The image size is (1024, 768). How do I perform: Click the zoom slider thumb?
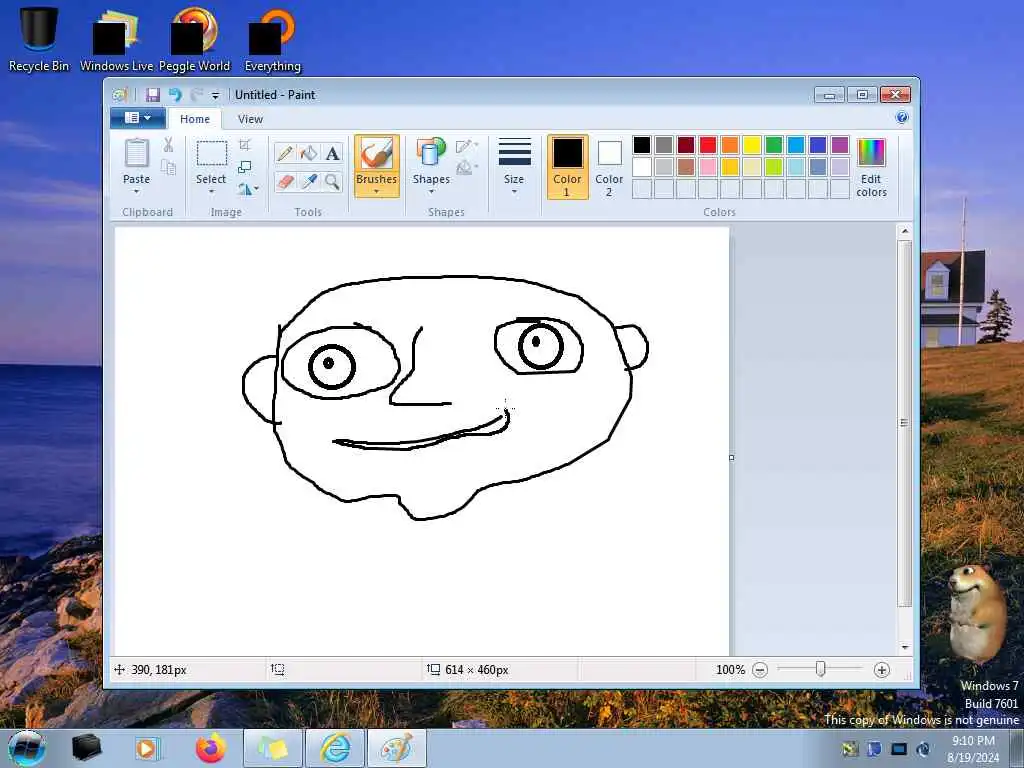tap(821, 669)
